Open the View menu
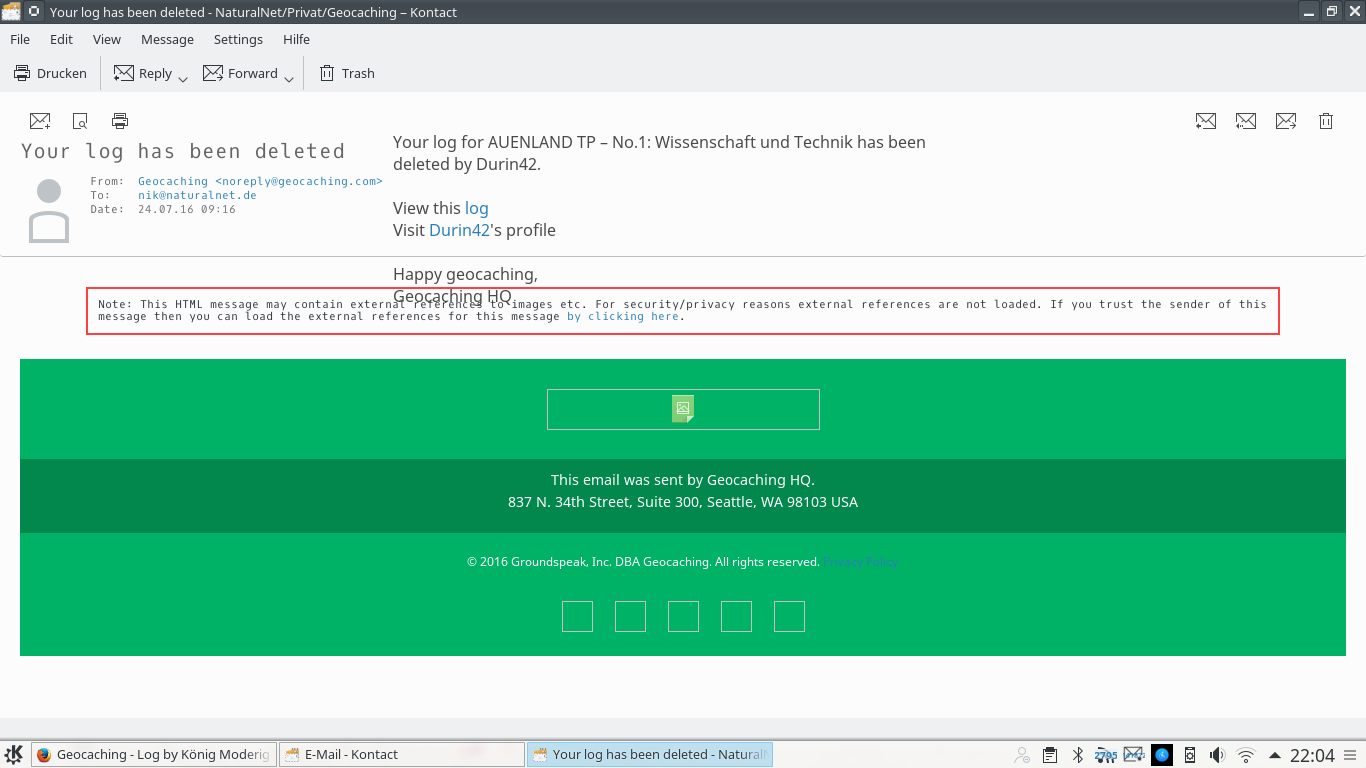1366x768 pixels. (107, 39)
